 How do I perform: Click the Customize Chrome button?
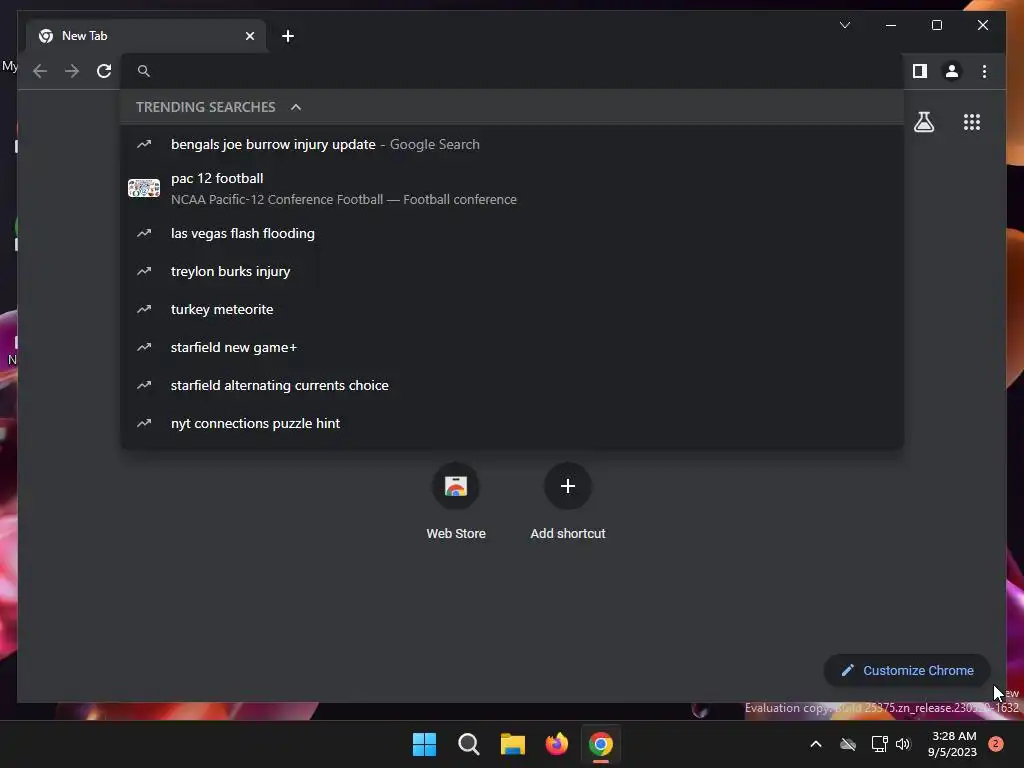pyautogui.click(x=907, y=671)
